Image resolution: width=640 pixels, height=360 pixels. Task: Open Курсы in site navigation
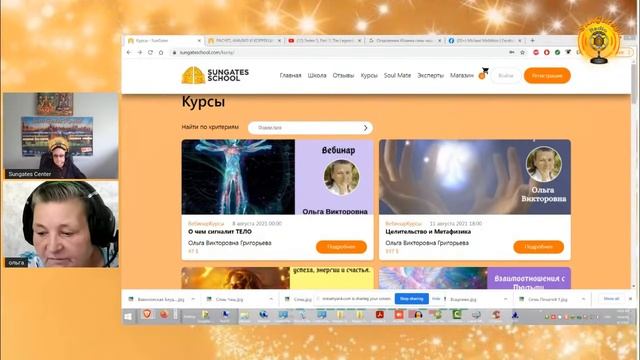tap(369, 76)
